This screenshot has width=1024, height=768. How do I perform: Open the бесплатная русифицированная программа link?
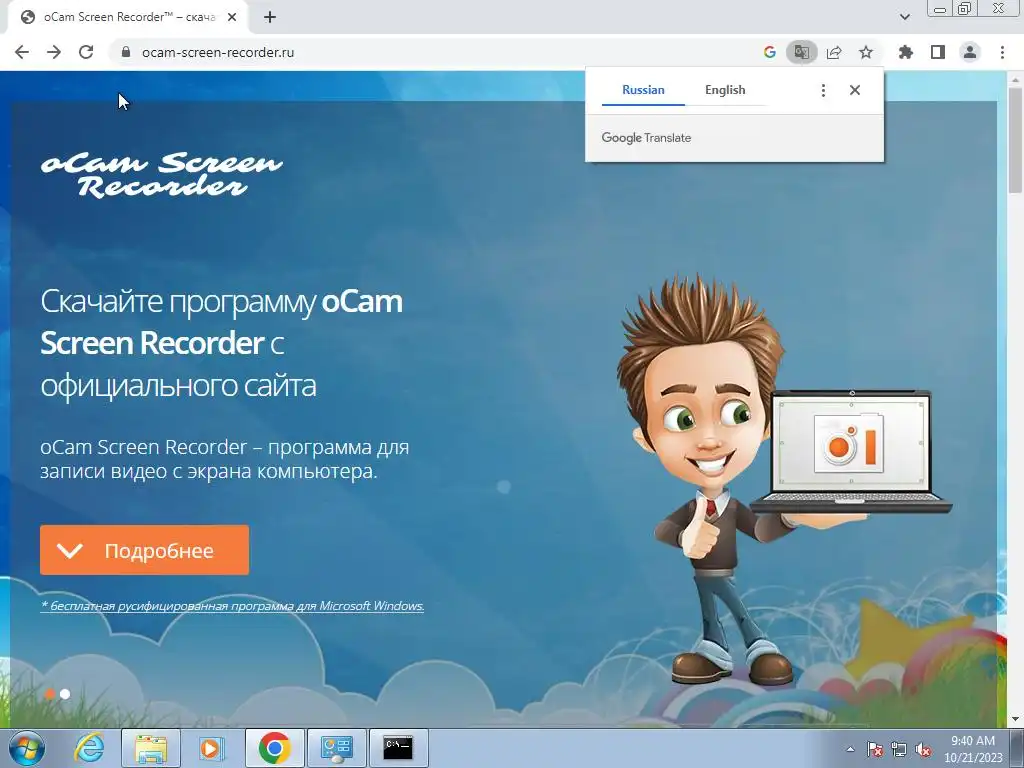232,606
